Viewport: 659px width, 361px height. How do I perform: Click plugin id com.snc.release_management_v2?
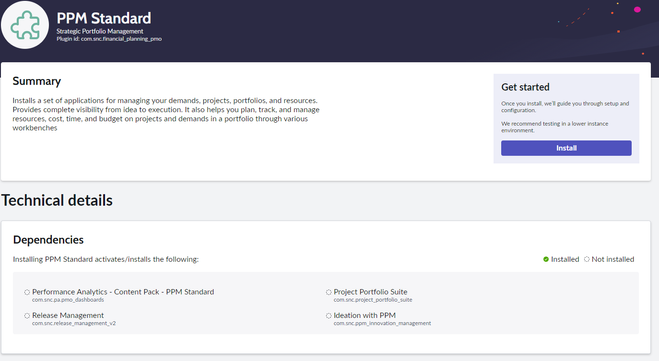74,323
